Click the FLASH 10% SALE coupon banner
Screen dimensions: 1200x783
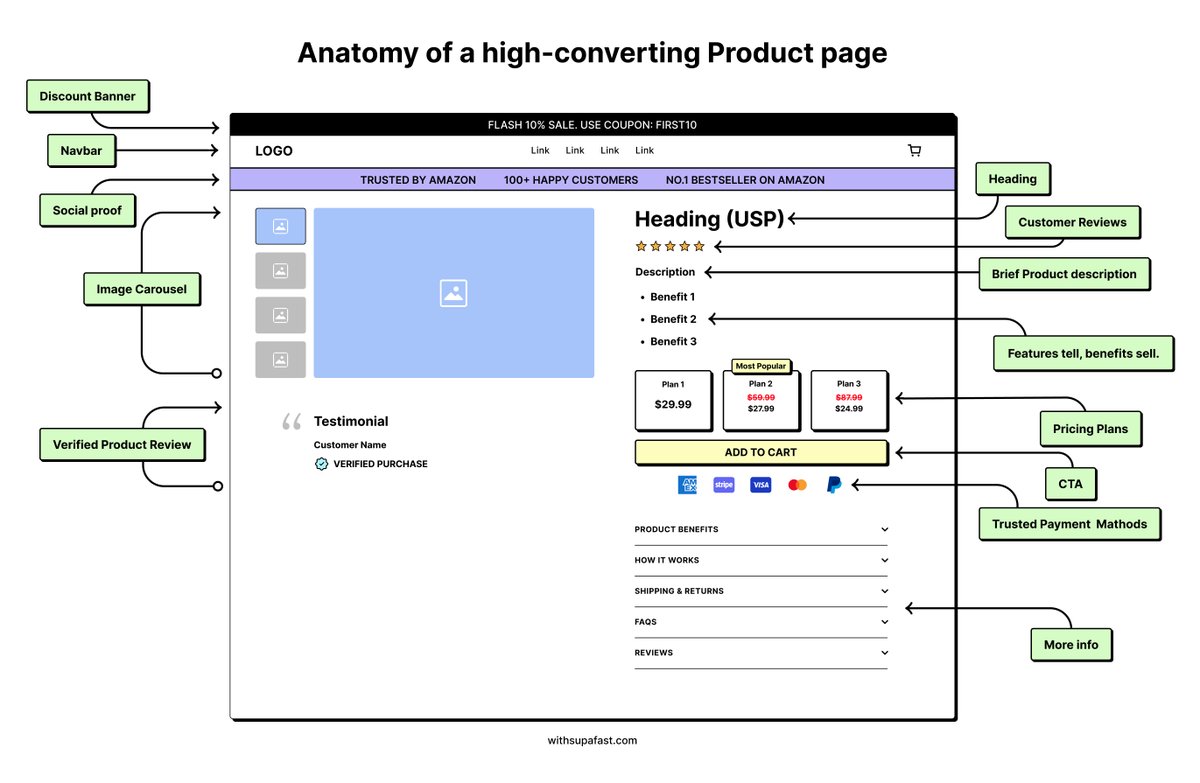(593, 125)
